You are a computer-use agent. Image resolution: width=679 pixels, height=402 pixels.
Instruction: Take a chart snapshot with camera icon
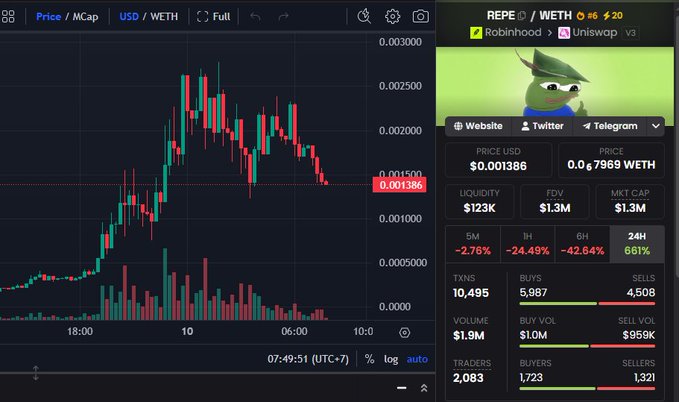pos(420,16)
